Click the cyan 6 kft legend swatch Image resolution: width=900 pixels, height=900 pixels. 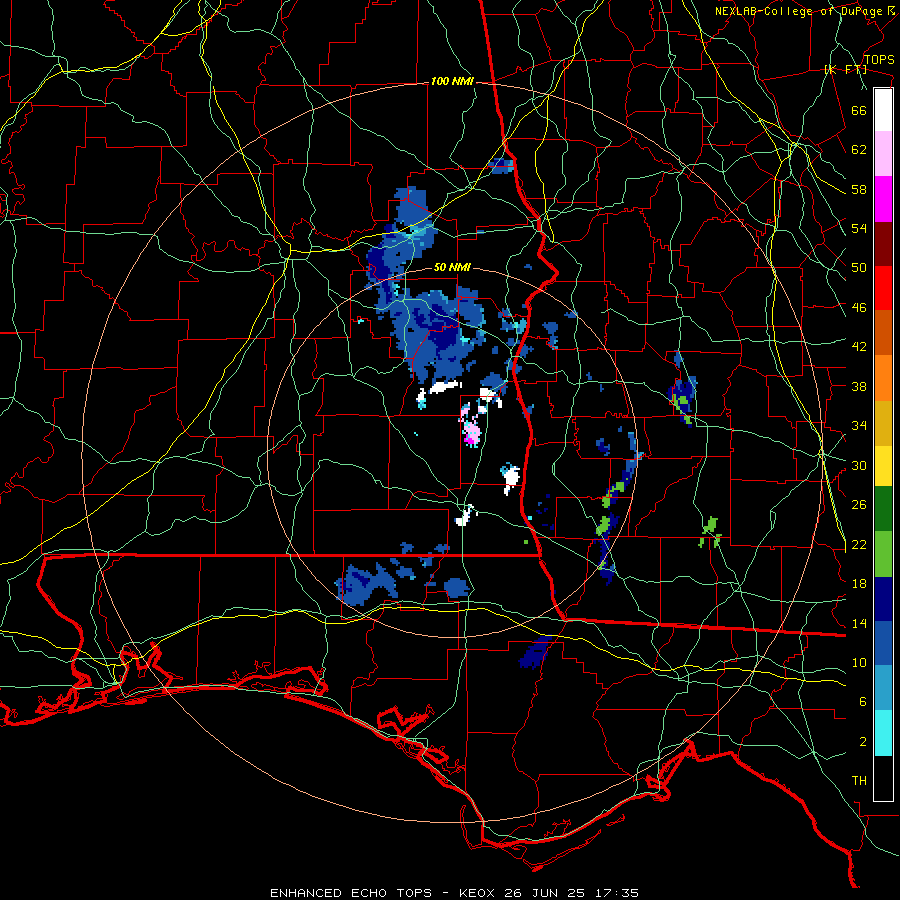coord(883,733)
